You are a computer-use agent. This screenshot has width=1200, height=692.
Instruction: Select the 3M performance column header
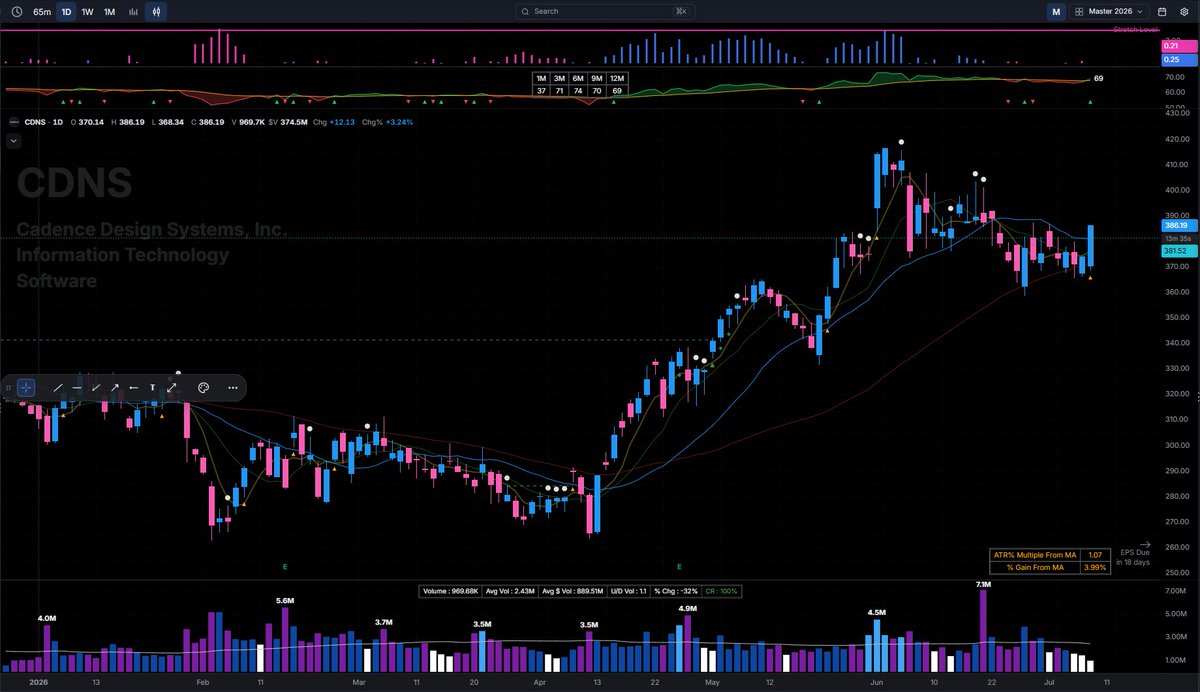coord(560,78)
